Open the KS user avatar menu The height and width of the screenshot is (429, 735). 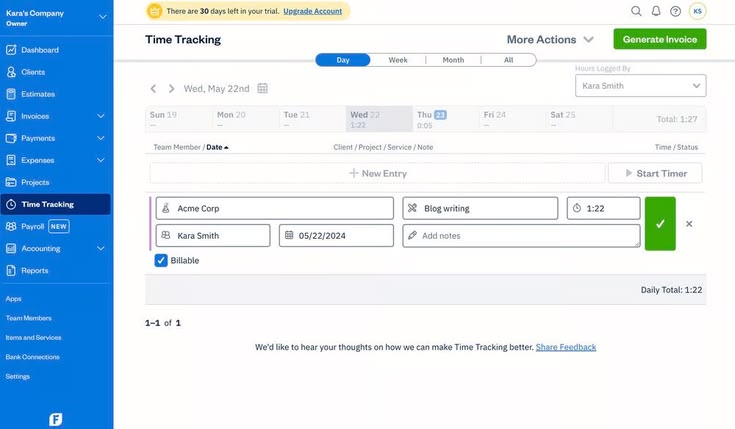[698, 11]
